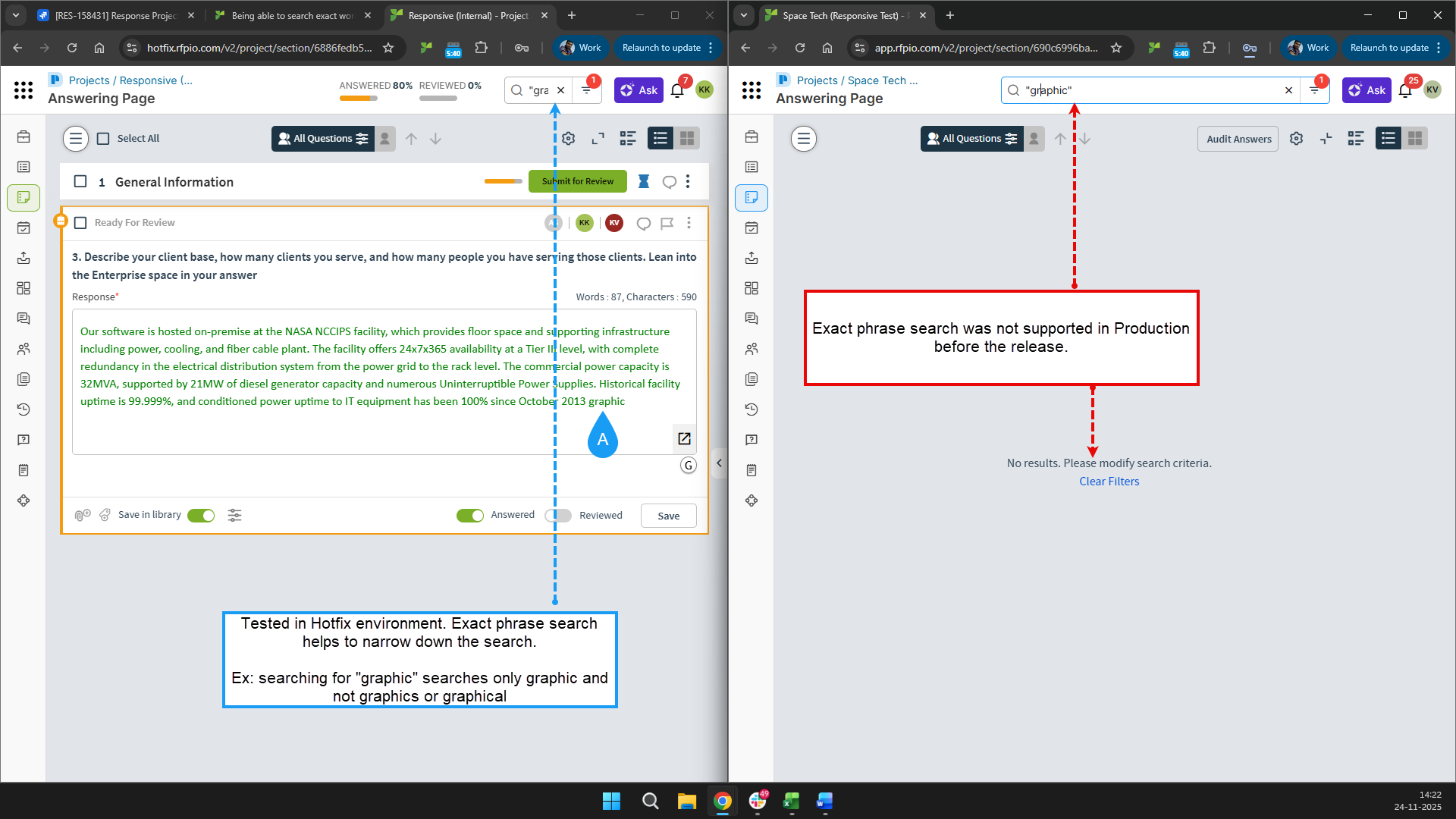Open response in expanded editor icon
This screenshot has height=819, width=1456.
pyautogui.click(x=684, y=438)
